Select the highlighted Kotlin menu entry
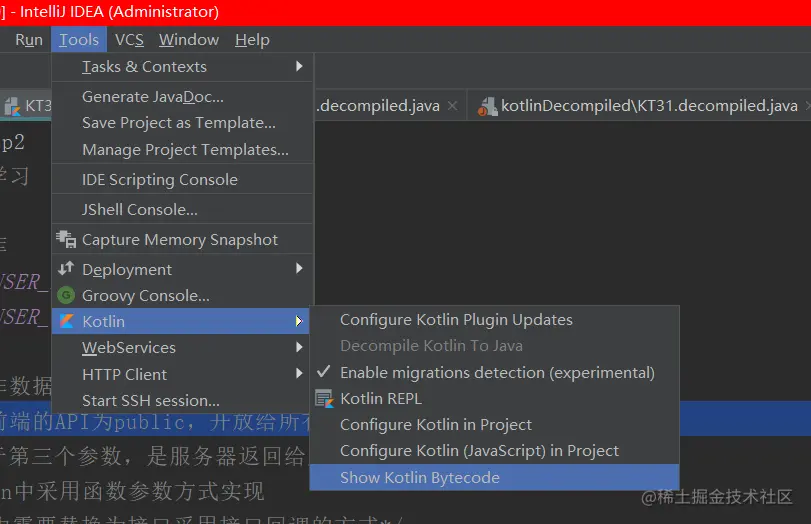Viewport: 811px width, 524px height. (x=181, y=321)
